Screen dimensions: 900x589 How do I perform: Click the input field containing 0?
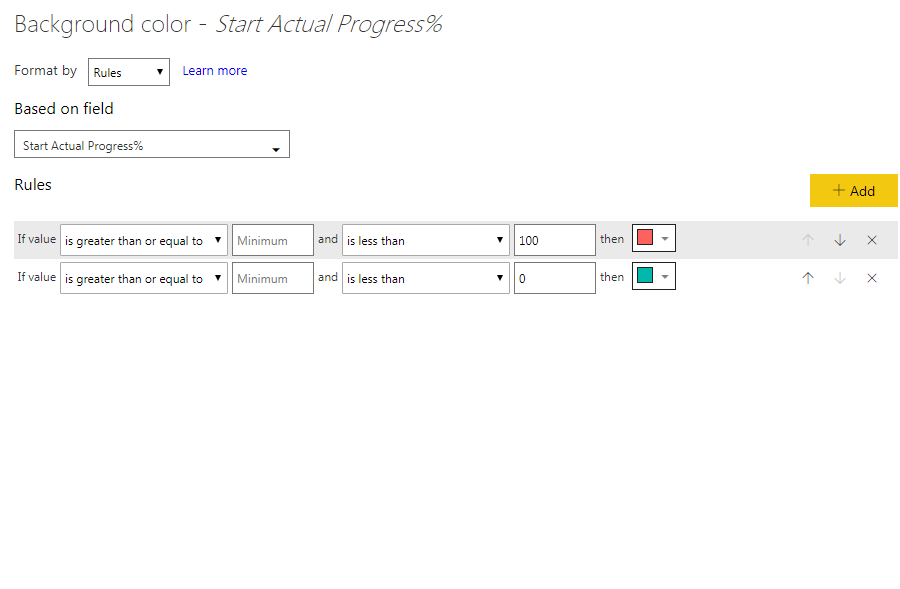point(554,278)
